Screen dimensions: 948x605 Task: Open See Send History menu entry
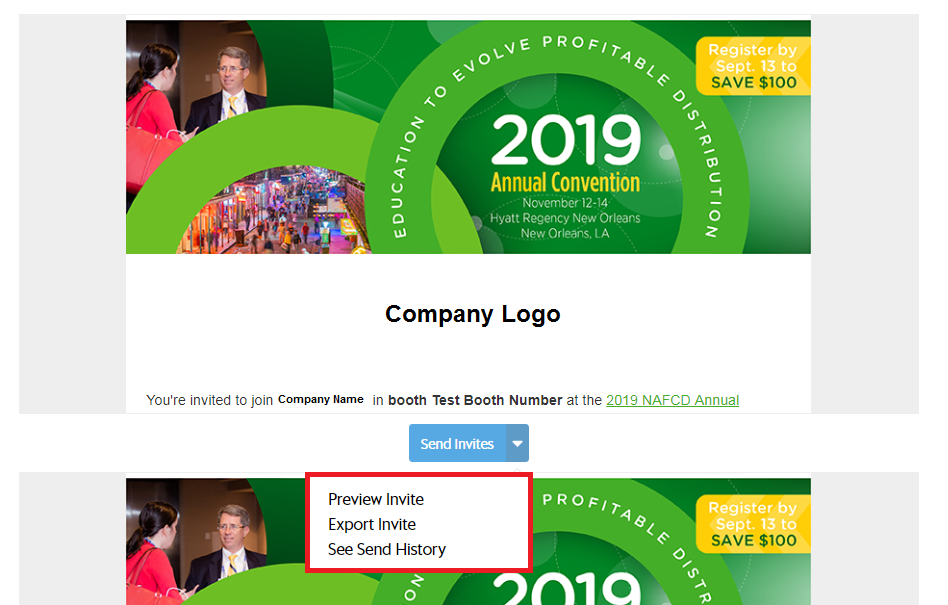387,549
